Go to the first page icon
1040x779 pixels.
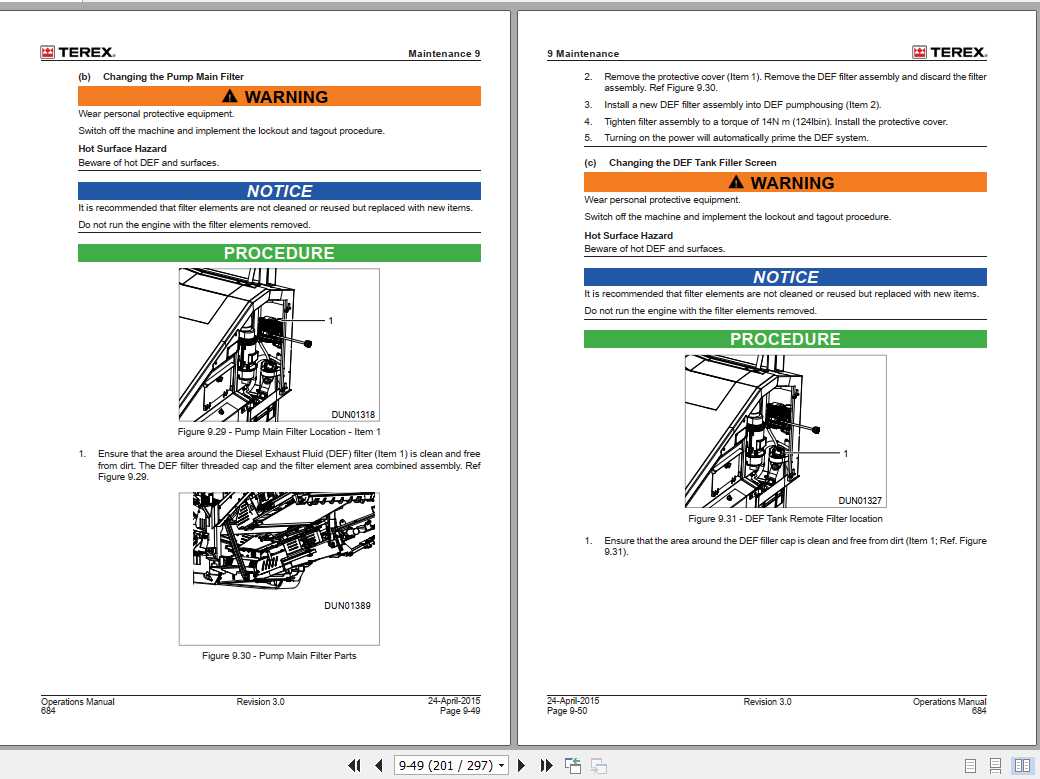354,765
